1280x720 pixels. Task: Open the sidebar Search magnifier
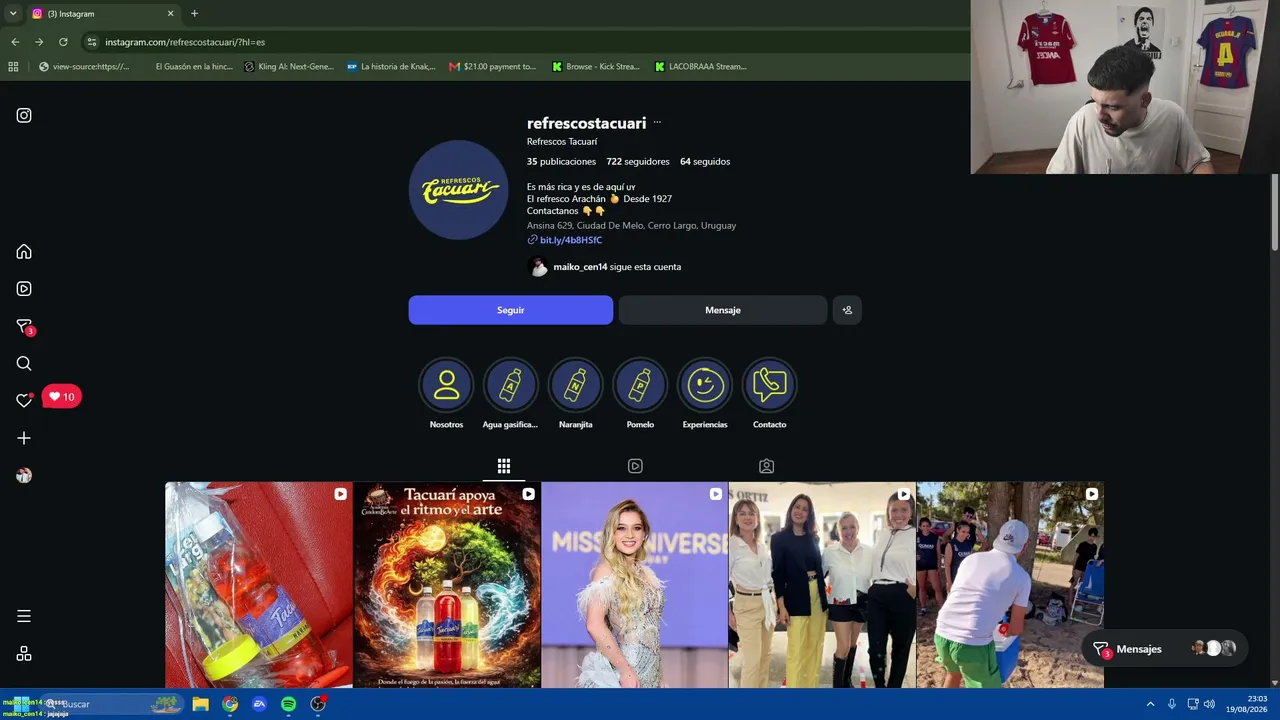tap(24, 364)
